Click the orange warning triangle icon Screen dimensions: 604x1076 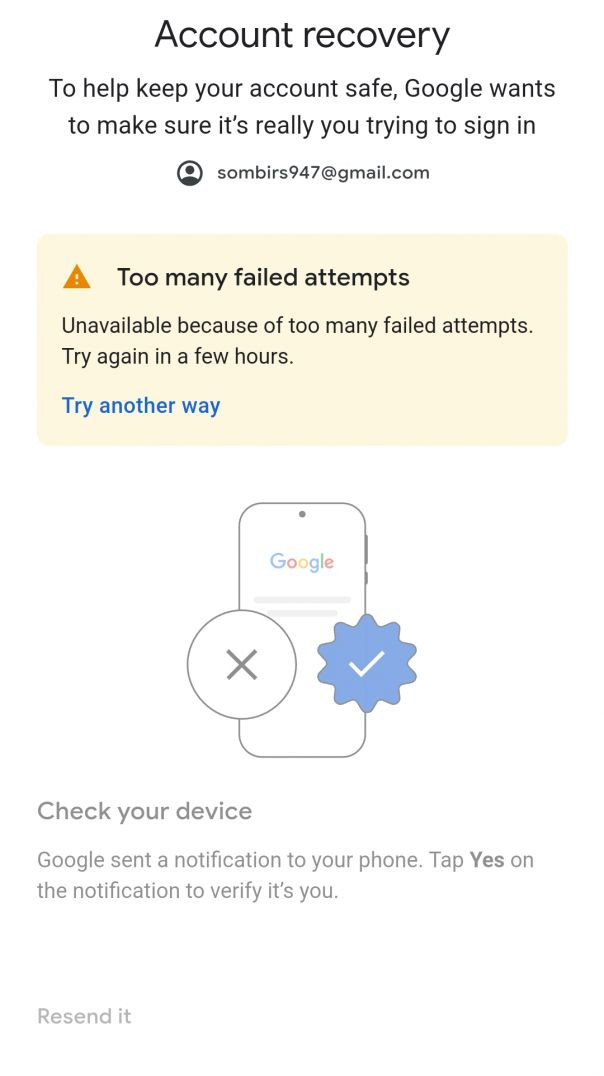pyautogui.click(x=76, y=277)
